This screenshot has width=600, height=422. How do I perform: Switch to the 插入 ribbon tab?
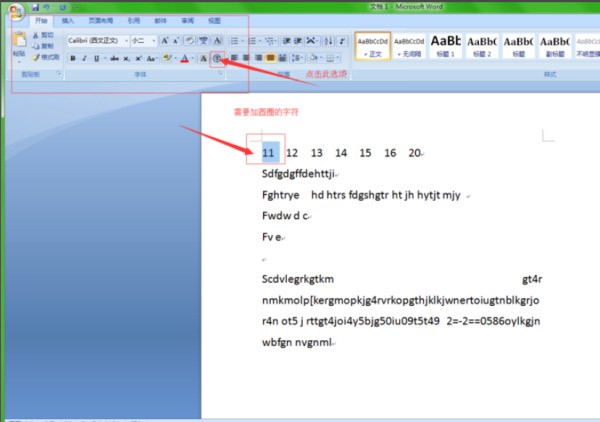68,21
